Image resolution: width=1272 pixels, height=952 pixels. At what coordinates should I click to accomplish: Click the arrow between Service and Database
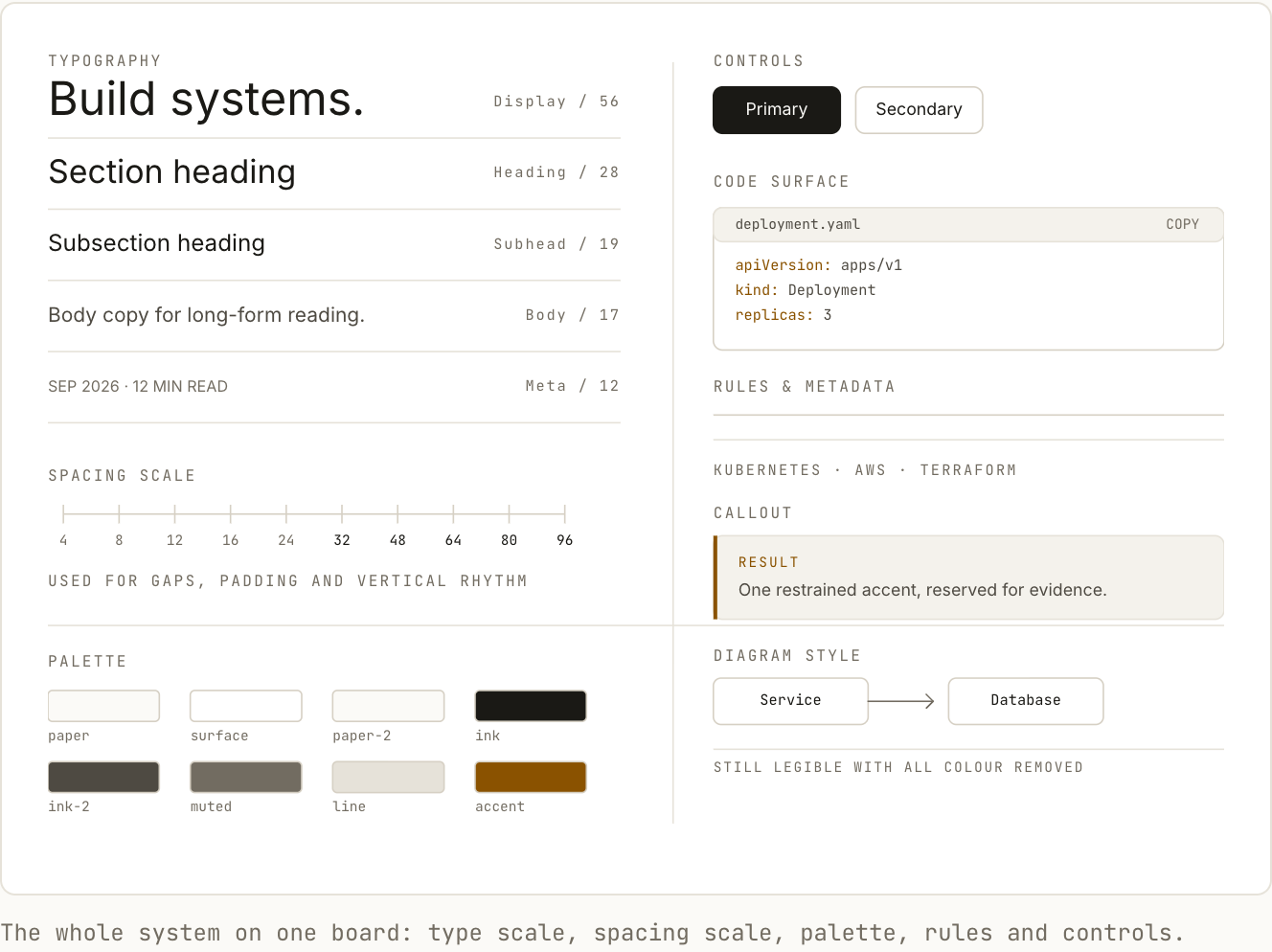(901, 701)
